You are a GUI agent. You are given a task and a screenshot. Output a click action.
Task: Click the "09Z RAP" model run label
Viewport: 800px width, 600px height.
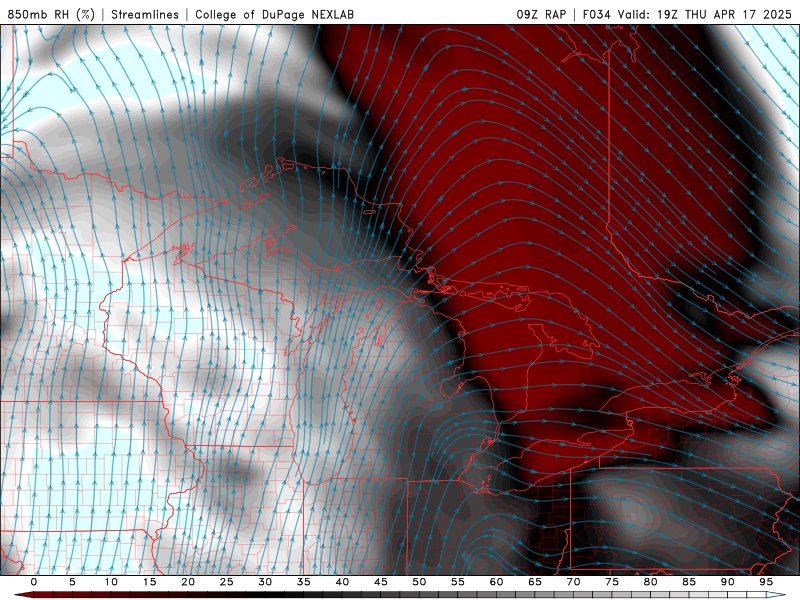[x=541, y=14]
